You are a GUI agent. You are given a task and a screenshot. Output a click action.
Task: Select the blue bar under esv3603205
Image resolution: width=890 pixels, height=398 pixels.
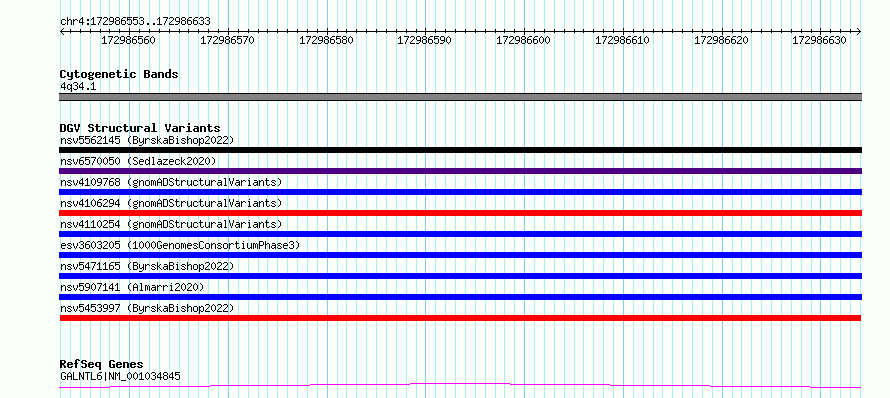[460, 255]
